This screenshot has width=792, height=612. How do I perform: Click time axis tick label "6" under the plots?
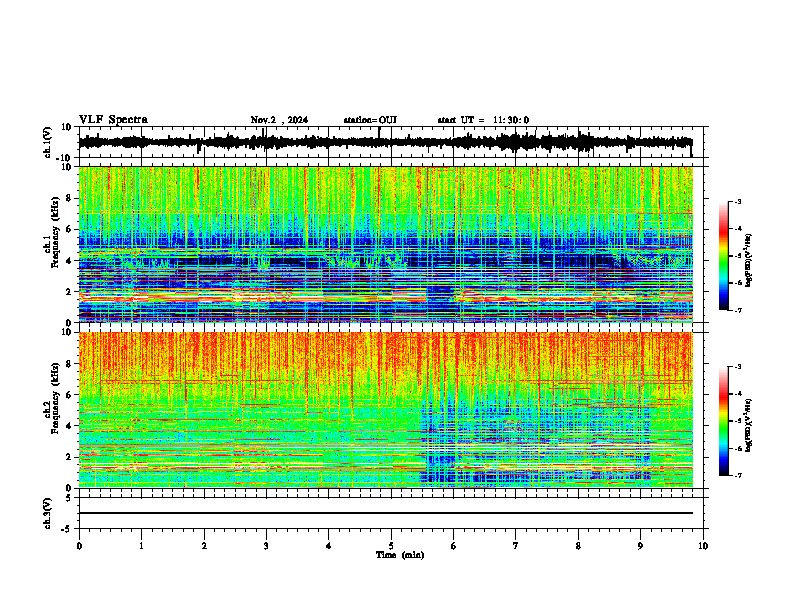pos(454,546)
